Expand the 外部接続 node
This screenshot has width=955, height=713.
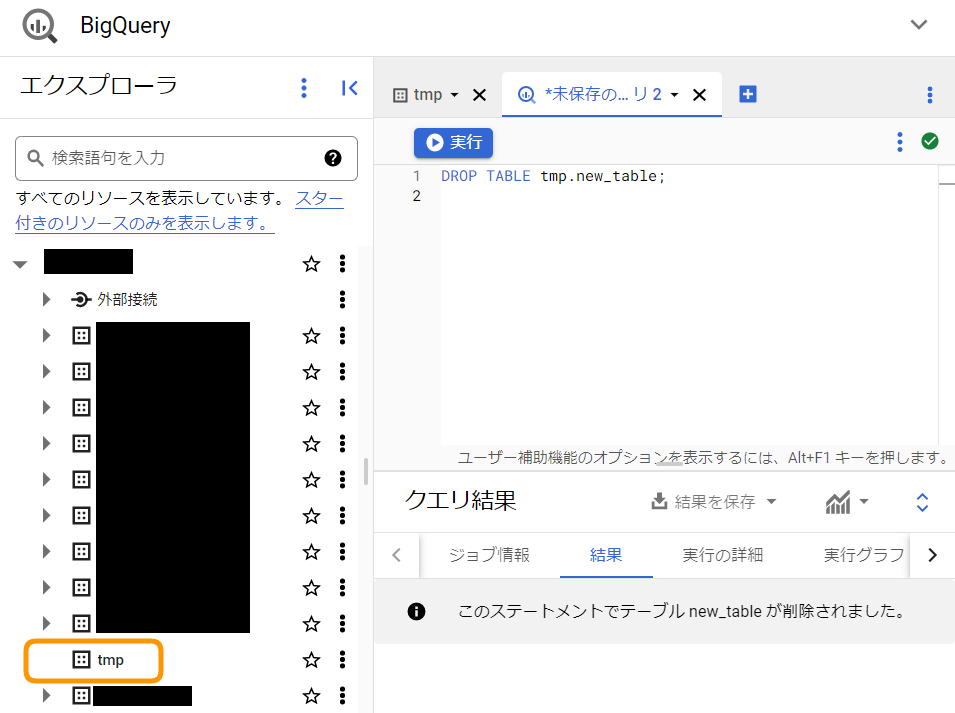pos(46,299)
